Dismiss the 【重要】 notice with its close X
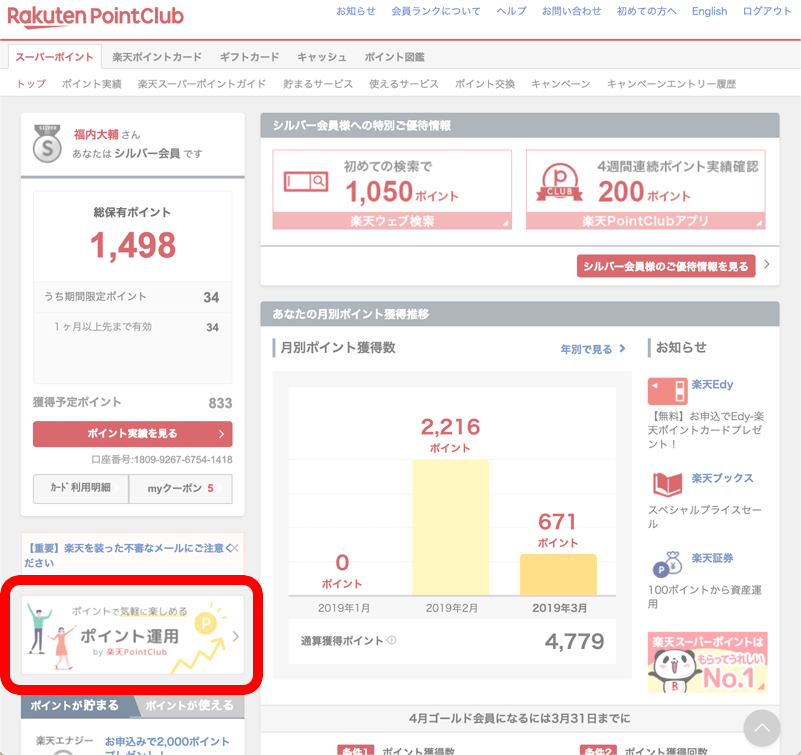The image size is (801, 755). (x=235, y=548)
